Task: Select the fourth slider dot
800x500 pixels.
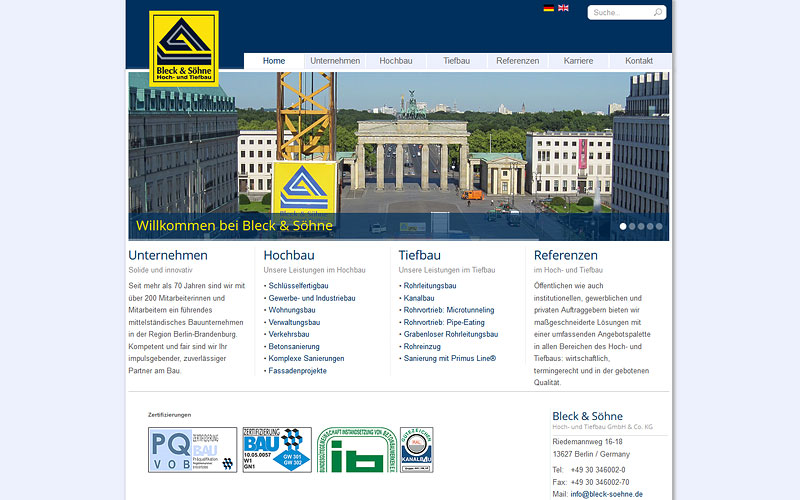Action: 650,226
